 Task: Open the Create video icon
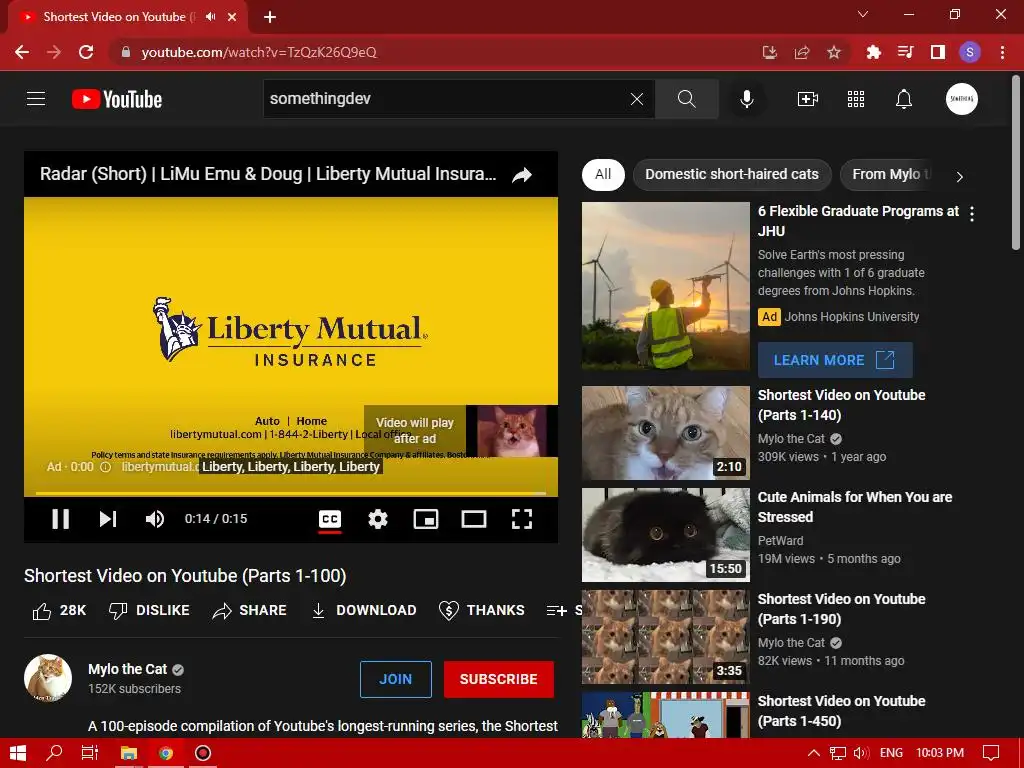pos(808,99)
